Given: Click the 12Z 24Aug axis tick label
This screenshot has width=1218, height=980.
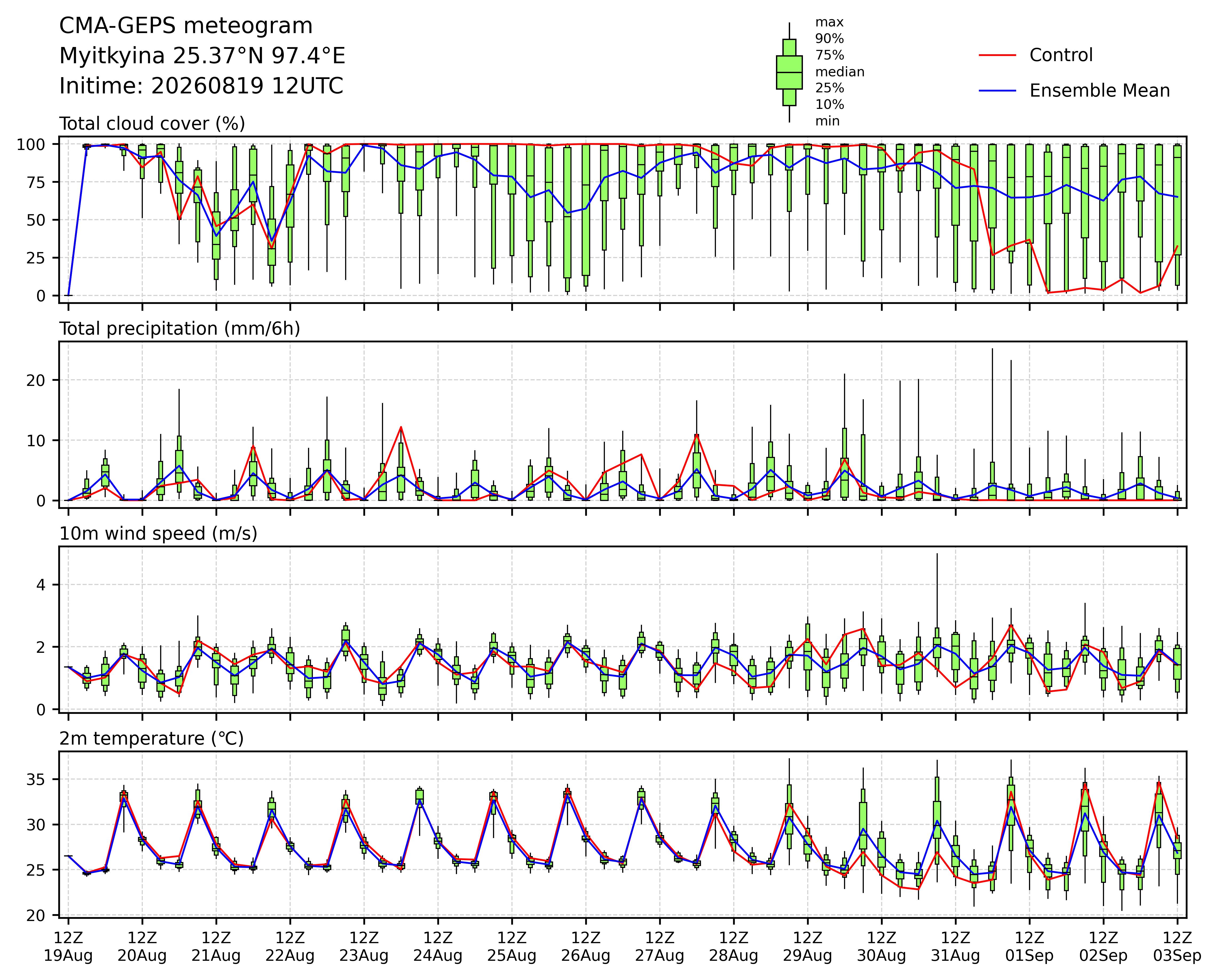Looking at the screenshot, I should [x=438, y=947].
